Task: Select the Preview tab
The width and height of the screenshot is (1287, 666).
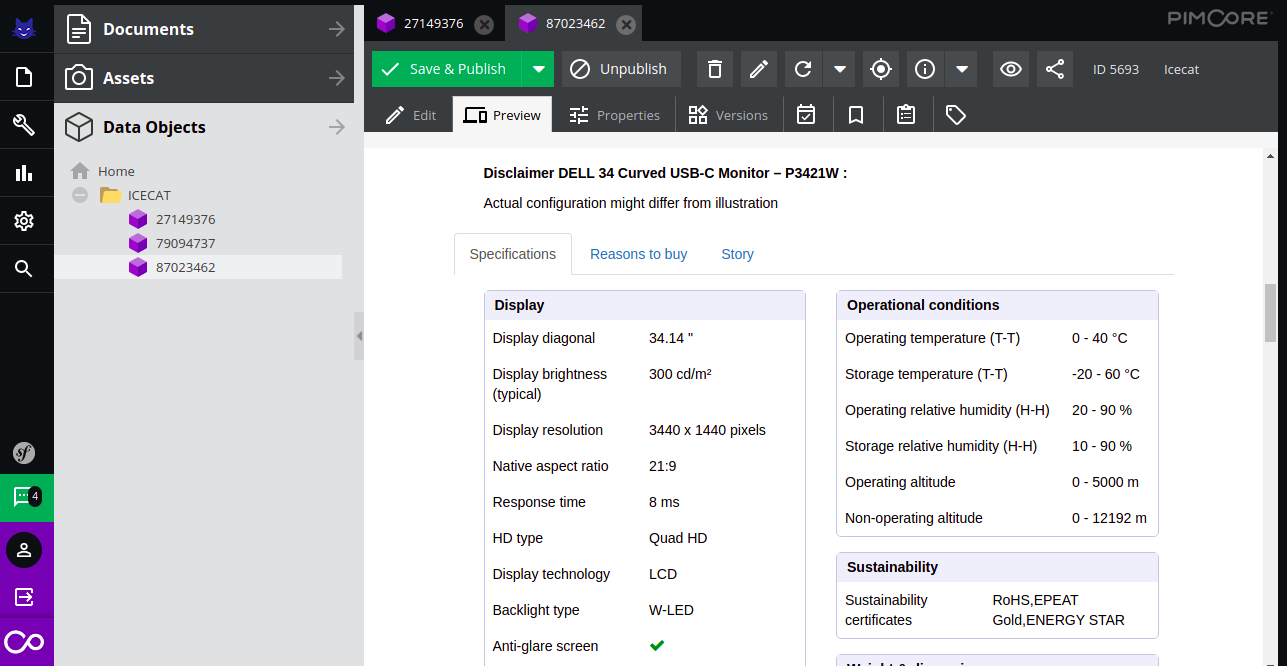Action: (503, 115)
